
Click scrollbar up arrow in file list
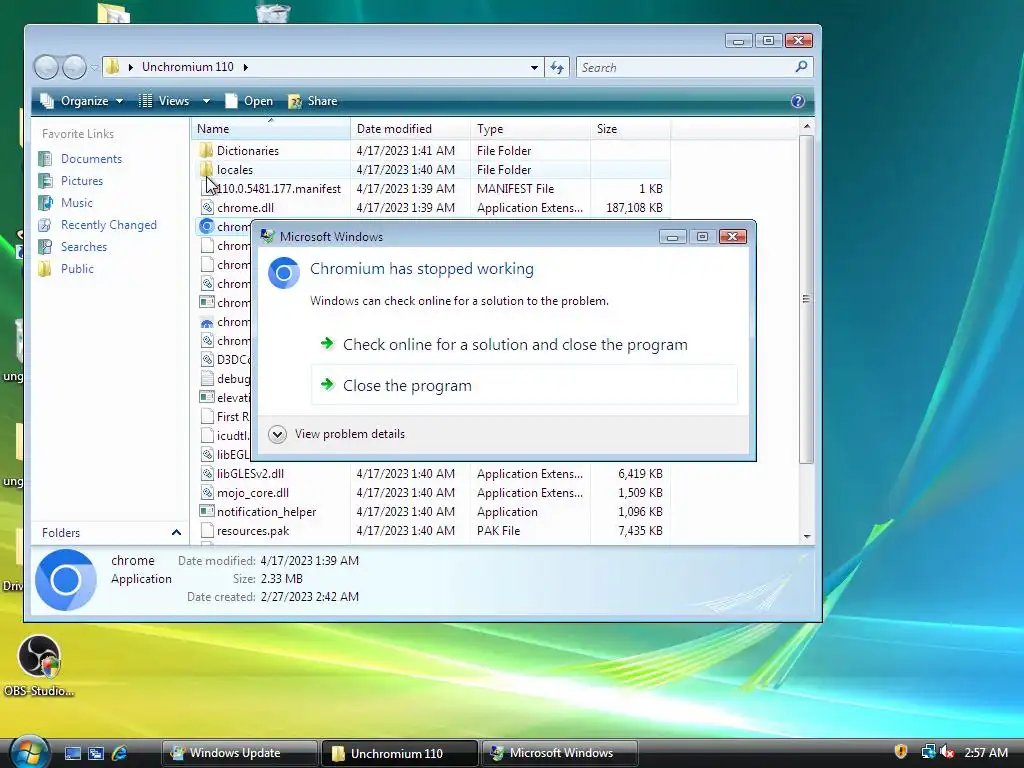point(807,127)
